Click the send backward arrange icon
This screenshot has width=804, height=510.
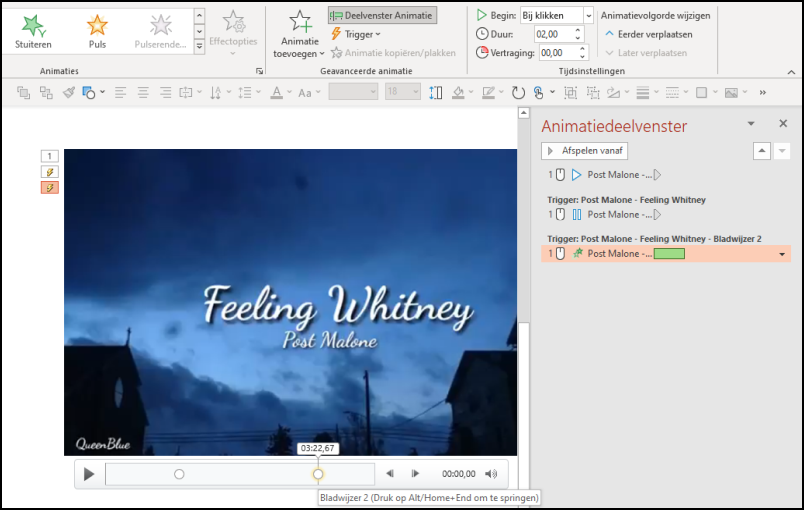tap(46, 93)
